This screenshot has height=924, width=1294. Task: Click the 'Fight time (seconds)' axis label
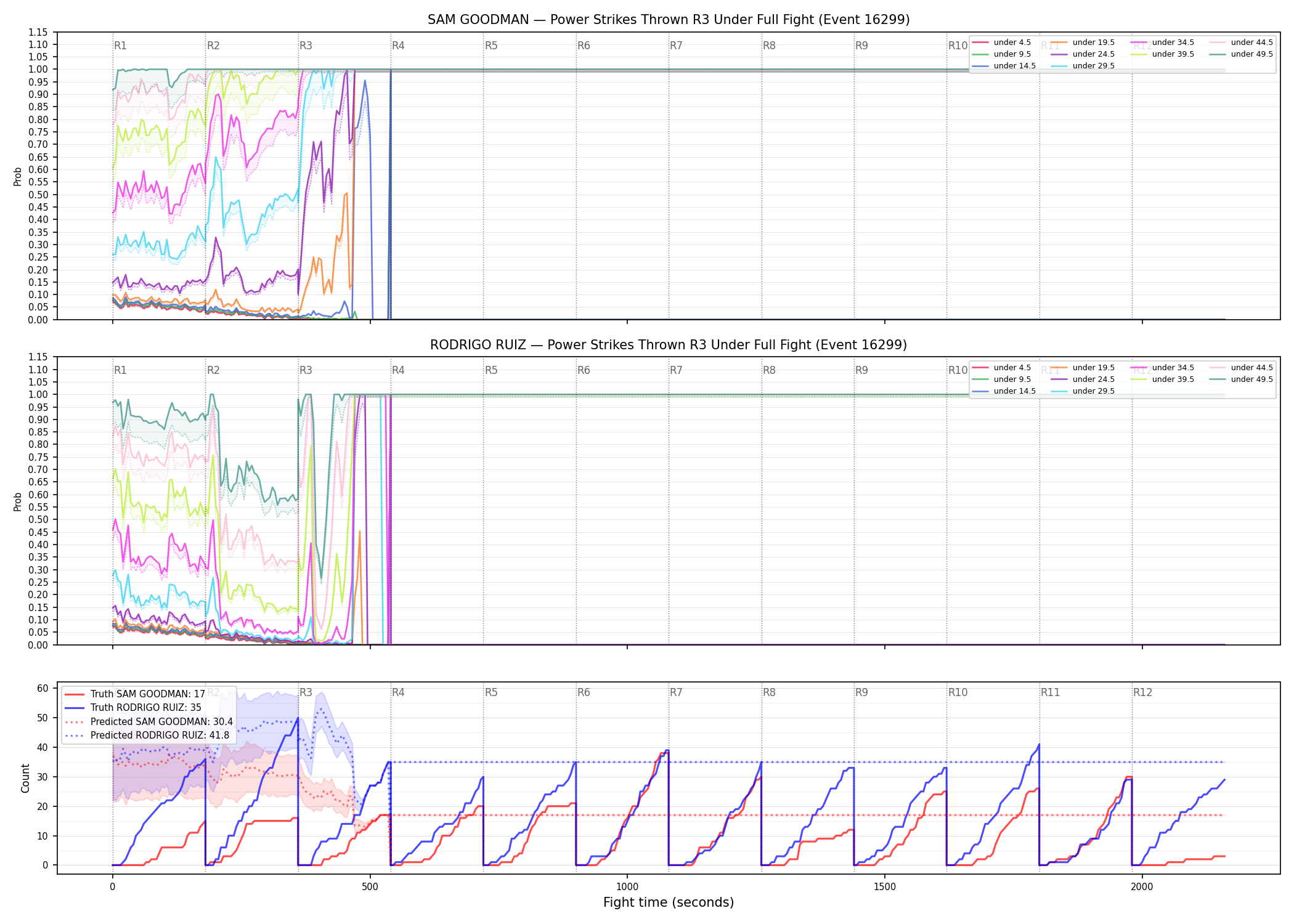click(669, 902)
